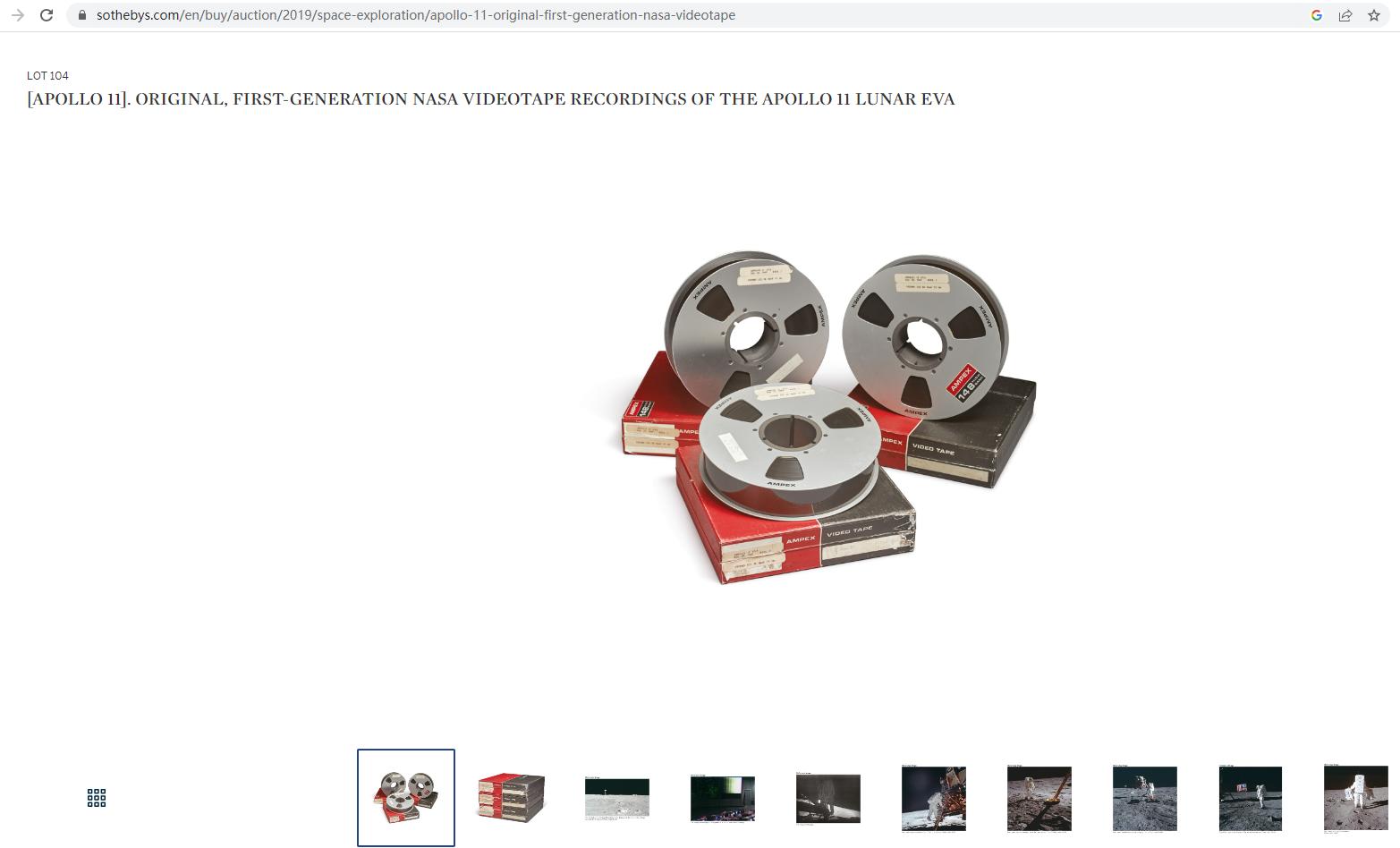Open the lunar horizon thumbnail

617,798
